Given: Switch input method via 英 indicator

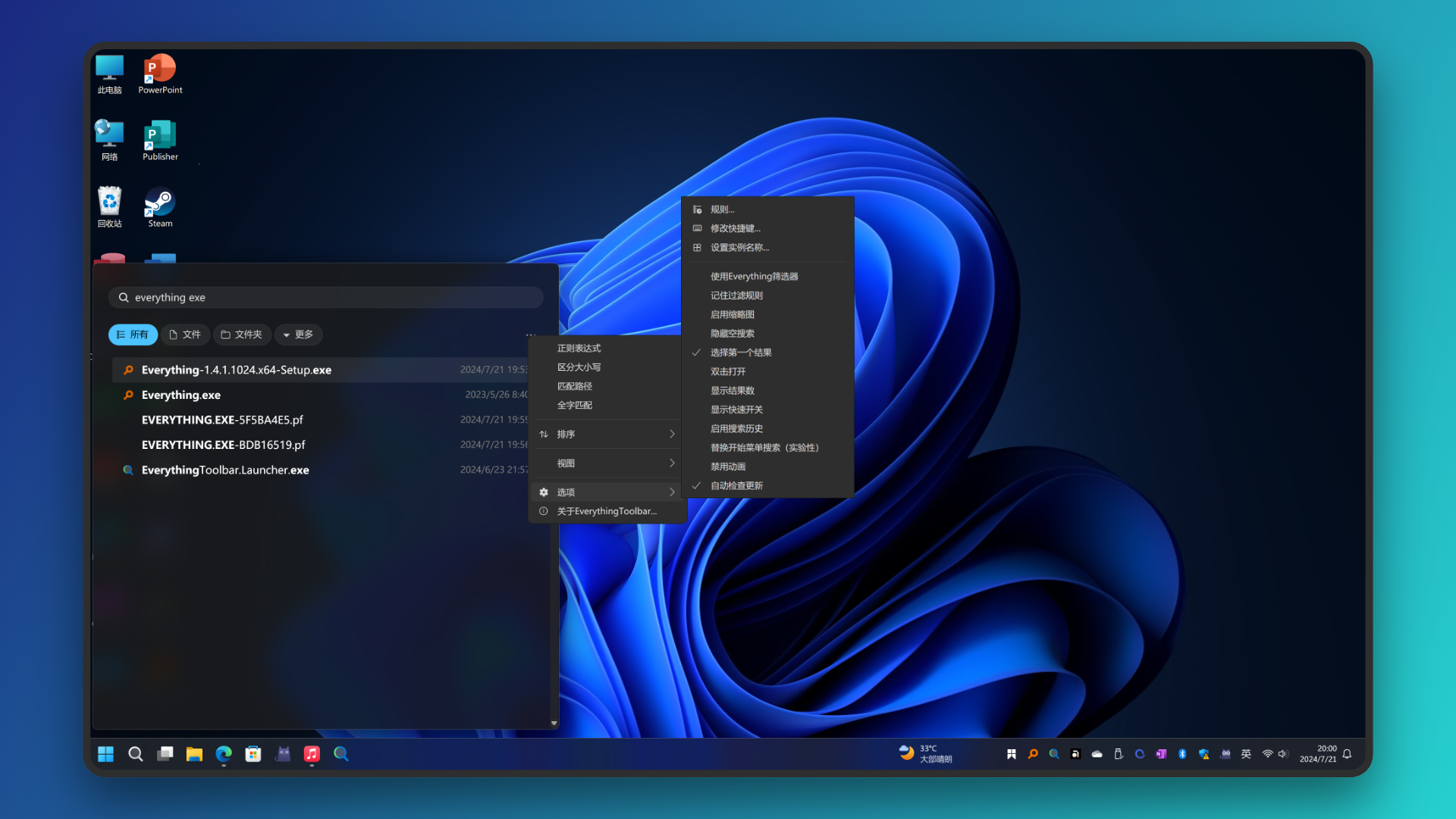Looking at the screenshot, I should 1246,754.
